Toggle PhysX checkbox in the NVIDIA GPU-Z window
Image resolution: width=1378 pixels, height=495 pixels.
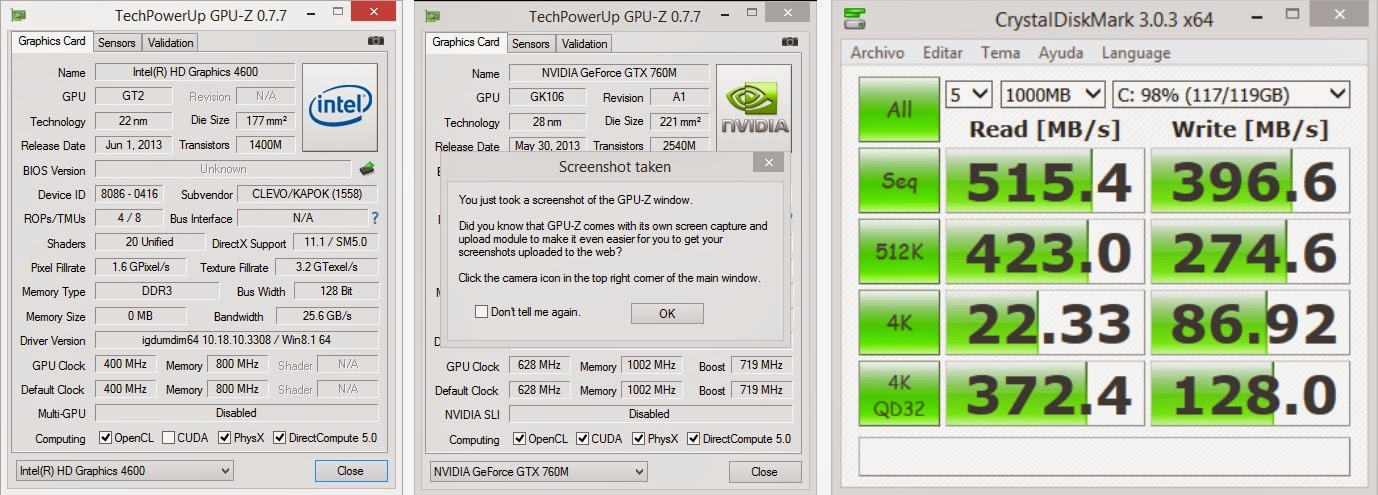(x=638, y=439)
